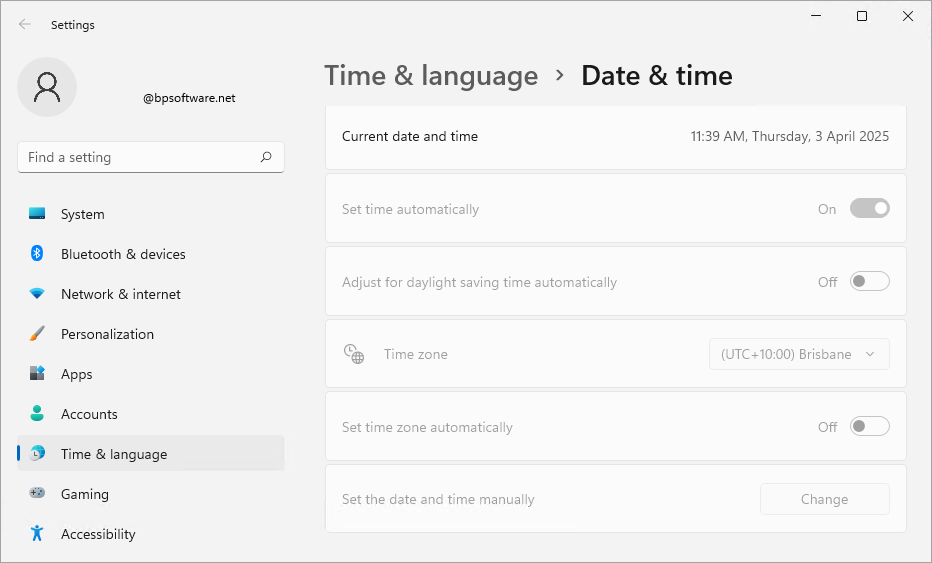Image resolution: width=932 pixels, height=563 pixels.
Task: Click the Time & language globe icon
Action: pyautogui.click(x=37, y=453)
